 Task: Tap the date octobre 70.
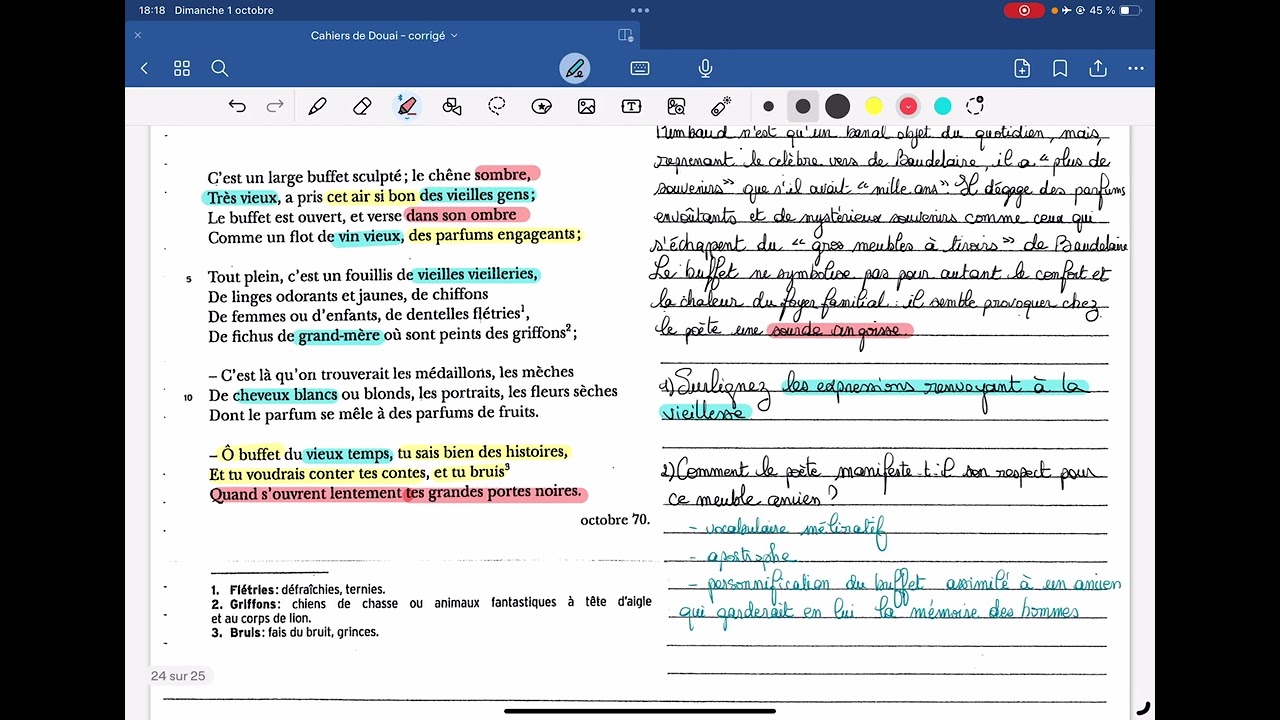coord(615,520)
